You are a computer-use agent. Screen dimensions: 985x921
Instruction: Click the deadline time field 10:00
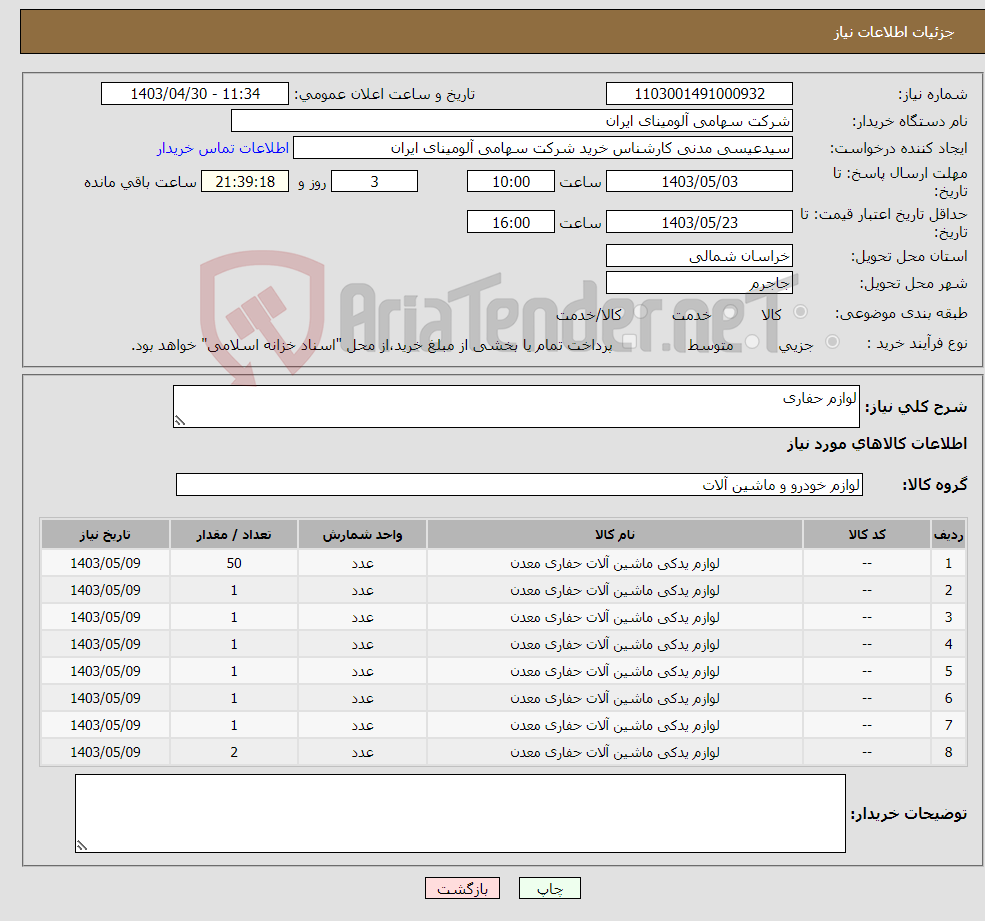(x=511, y=182)
